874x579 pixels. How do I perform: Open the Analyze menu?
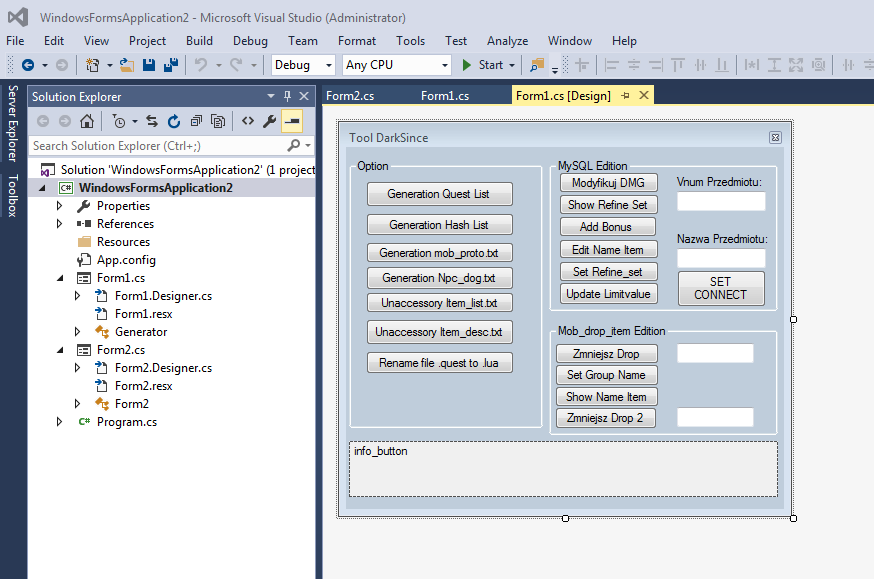(507, 41)
